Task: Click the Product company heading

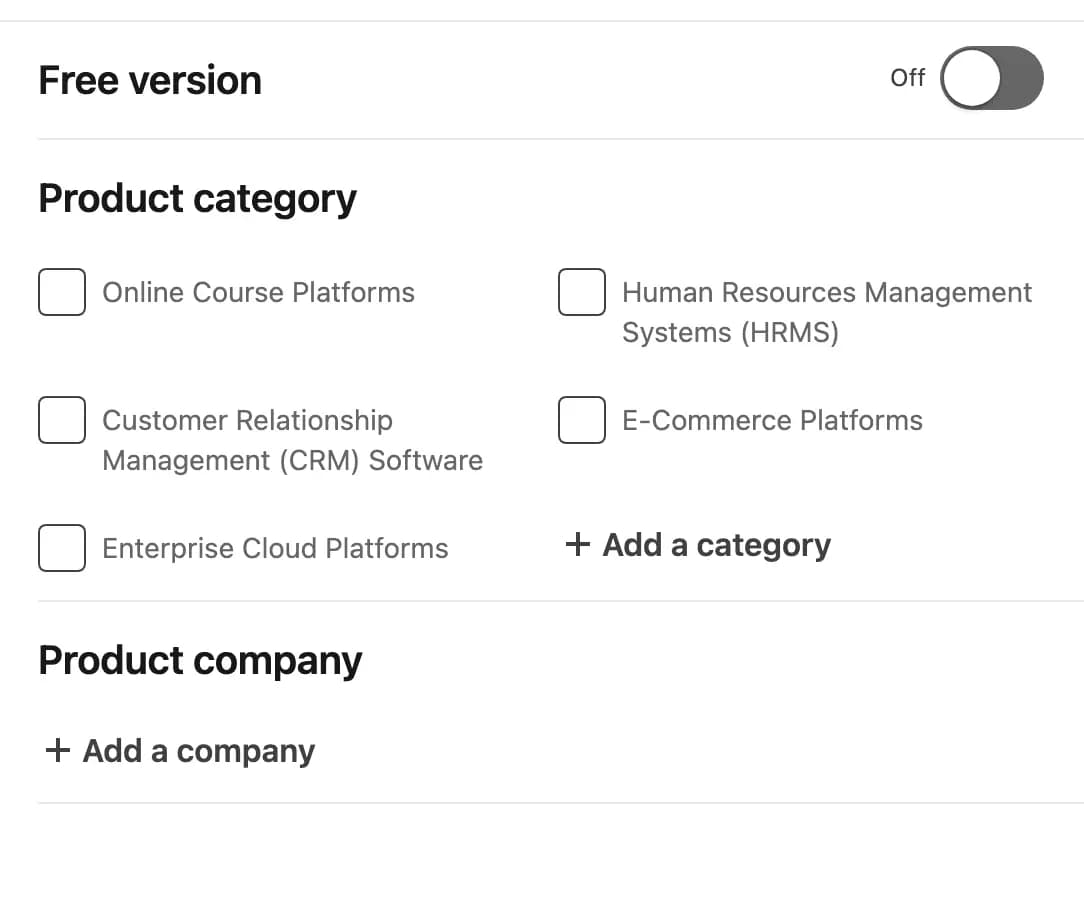Action: pyautogui.click(x=200, y=660)
